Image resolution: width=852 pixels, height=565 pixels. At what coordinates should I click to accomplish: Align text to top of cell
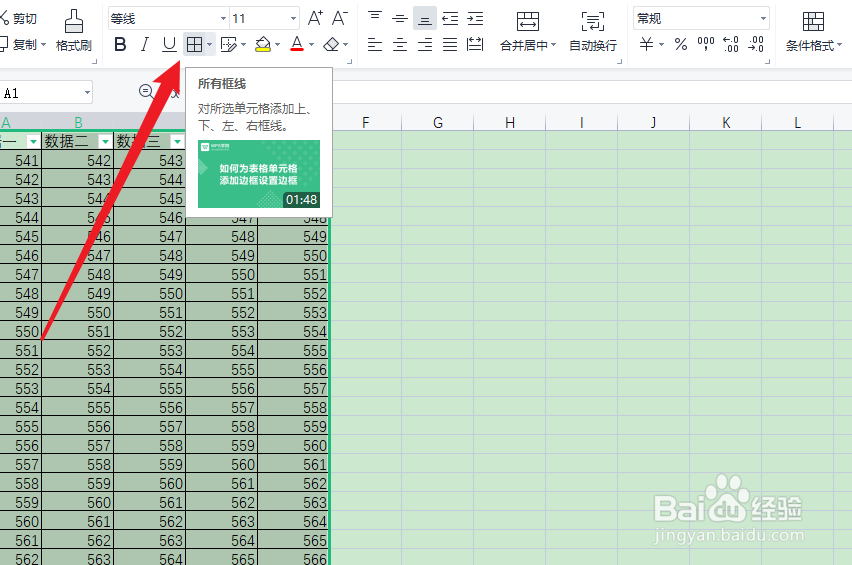click(x=375, y=18)
